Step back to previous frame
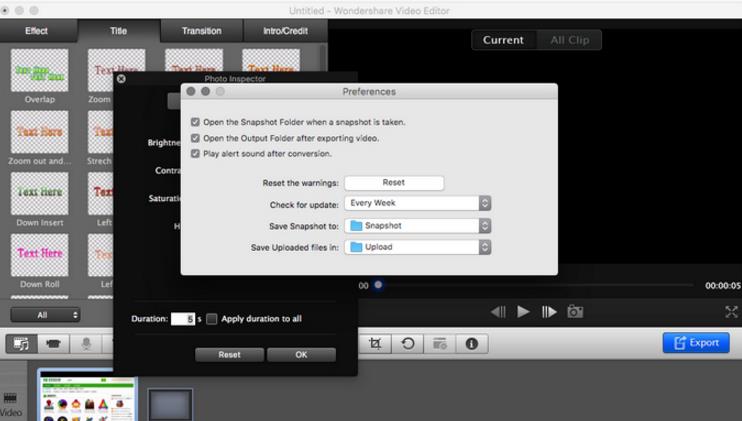 tap(498, 312)
